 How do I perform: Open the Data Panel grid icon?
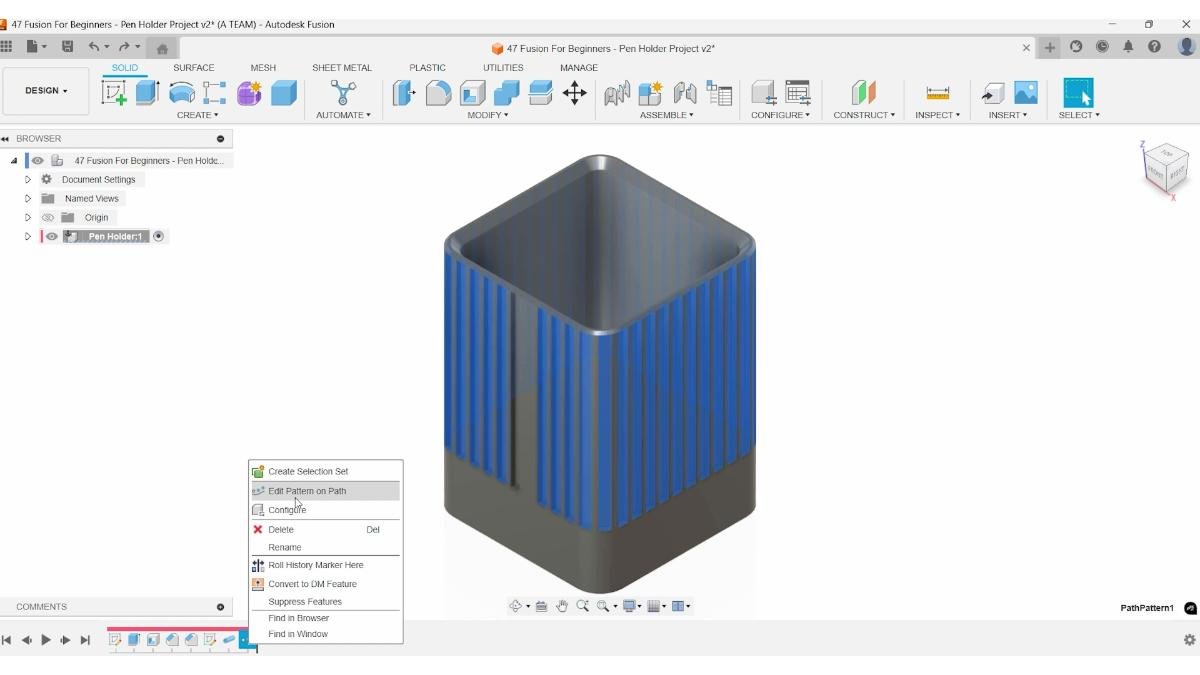click(7, 47)
